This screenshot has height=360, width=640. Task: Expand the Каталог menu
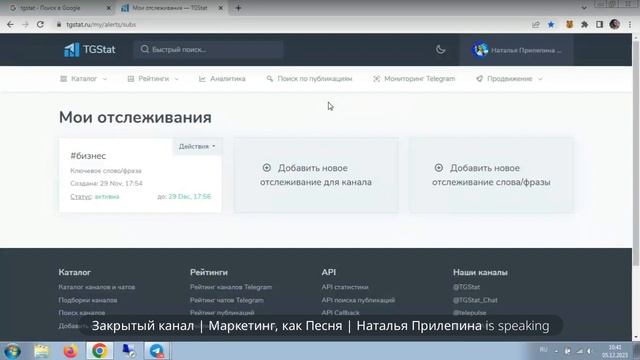pos(84,79)
